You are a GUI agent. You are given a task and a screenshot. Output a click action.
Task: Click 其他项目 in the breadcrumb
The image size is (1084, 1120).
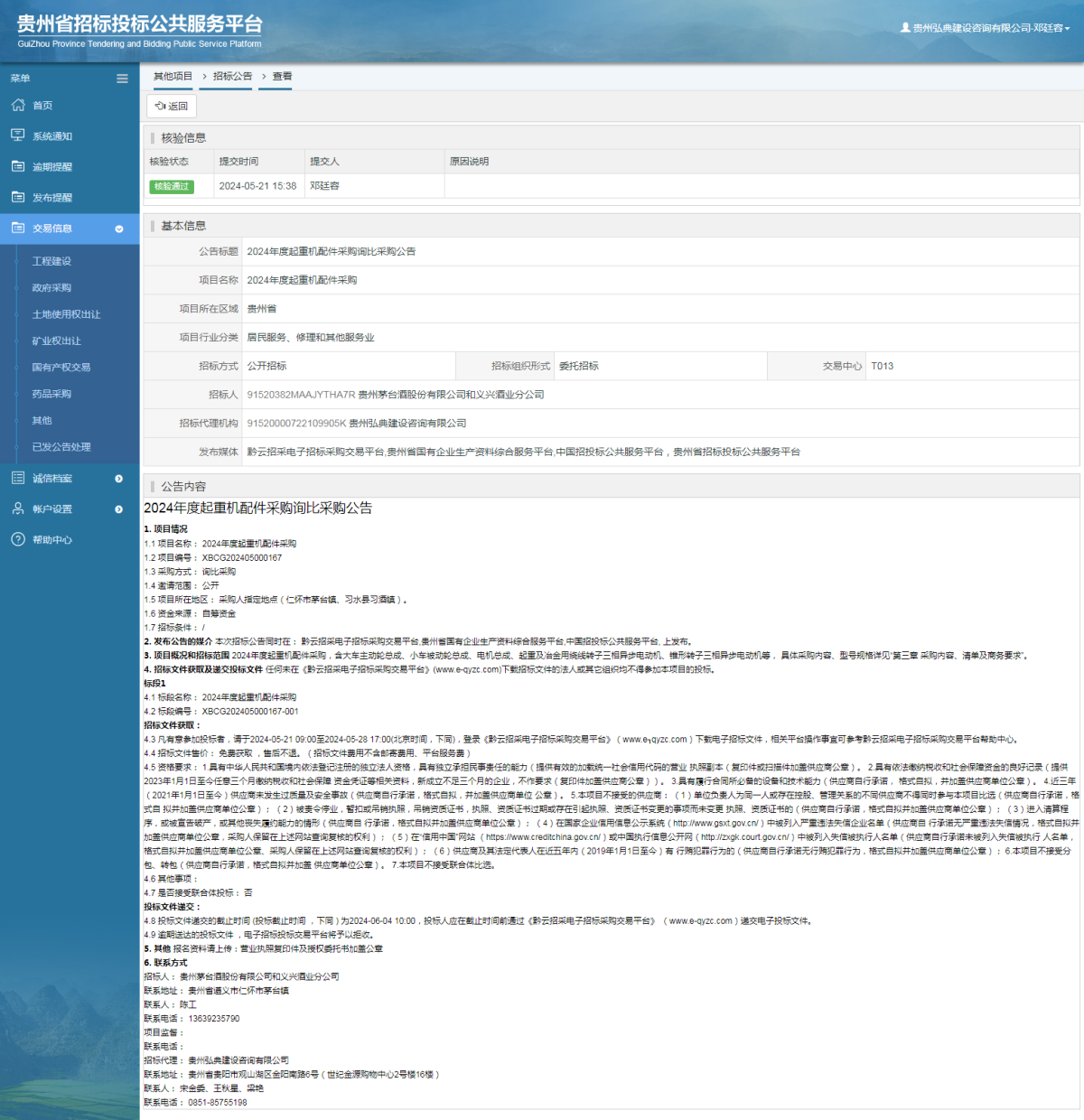coord(173,77)
